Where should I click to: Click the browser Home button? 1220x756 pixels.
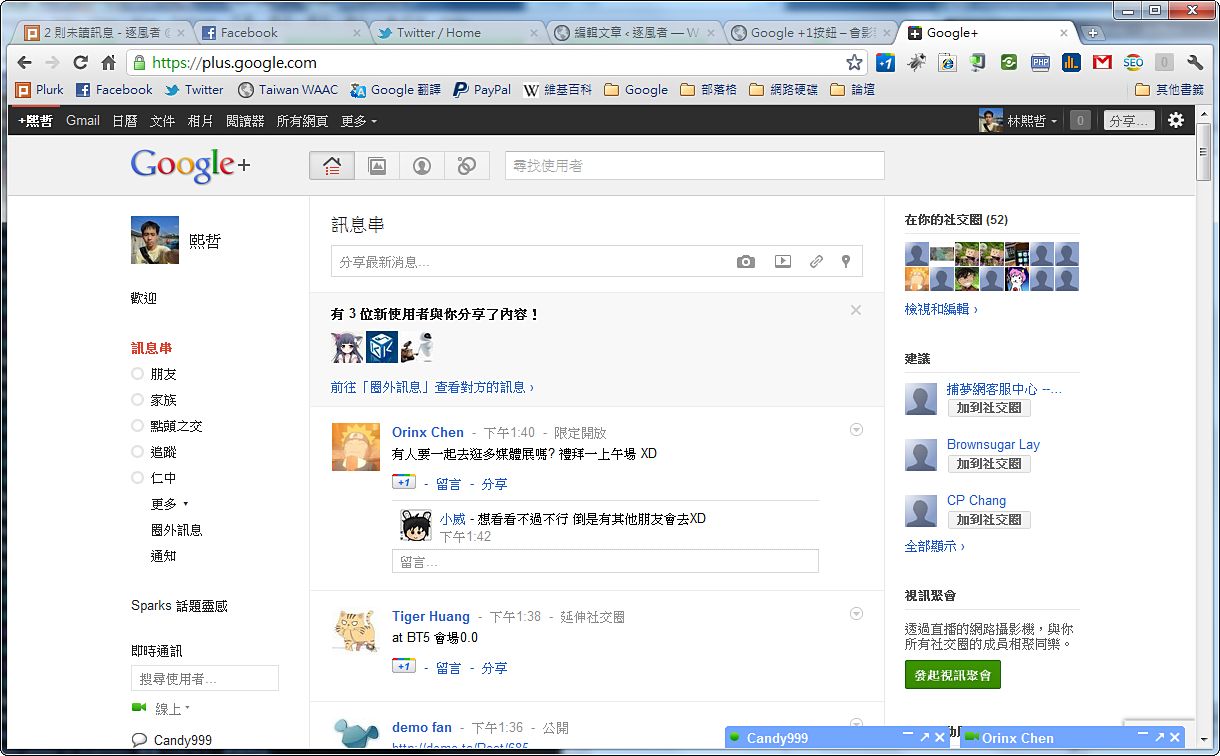pyautogui.click(x=109, y=62)
